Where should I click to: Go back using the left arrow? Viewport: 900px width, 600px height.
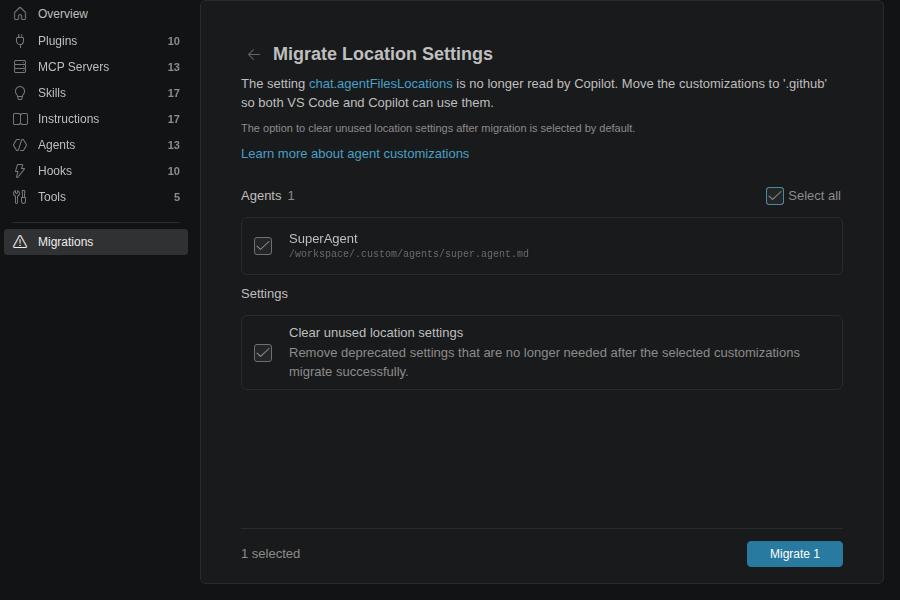pos(254,55)
